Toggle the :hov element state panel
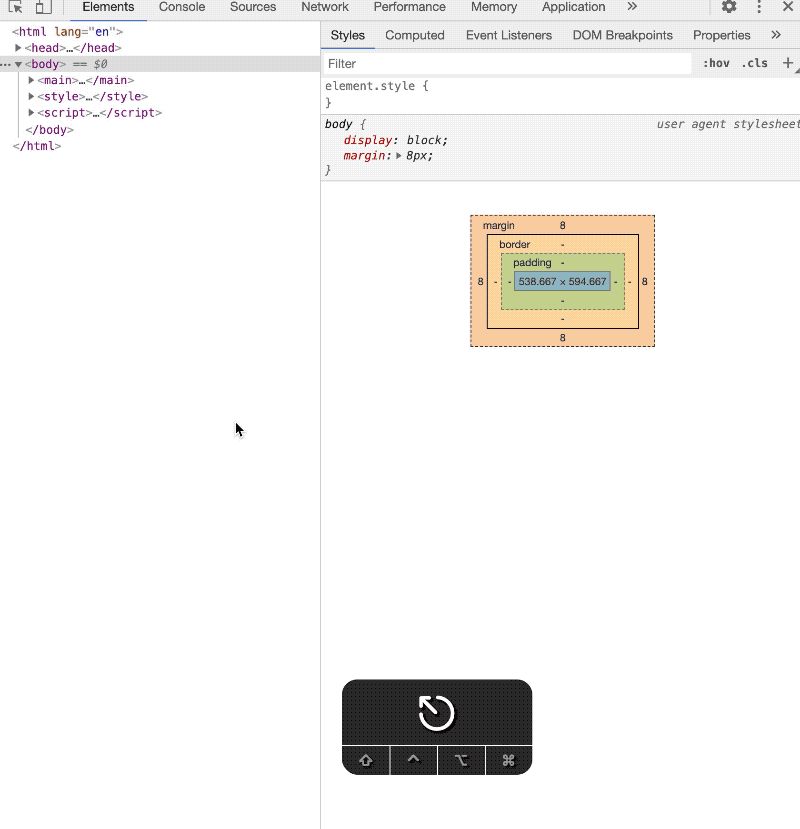 click(x=716, y=63)
